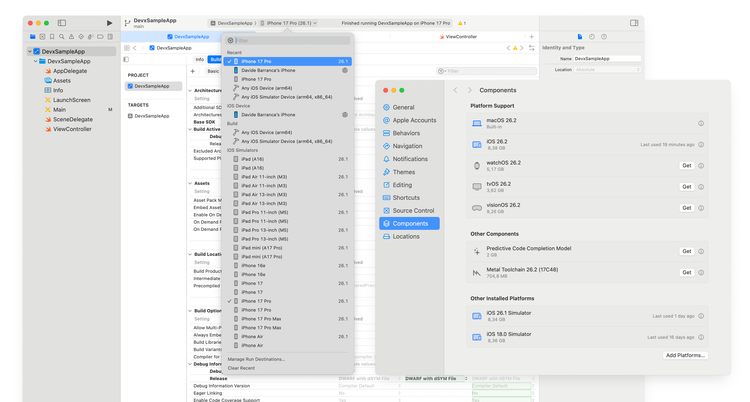This screenshot has width=750, height=402.
Task: Collapse the Architectures build settings section
Action: pyautogui.click(x=190, y=90)
